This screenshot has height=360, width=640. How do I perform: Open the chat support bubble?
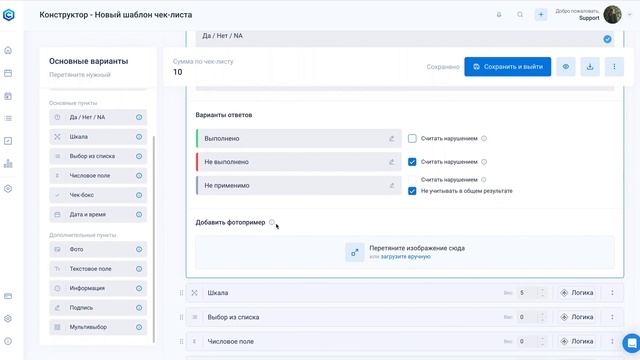point(631,342)
